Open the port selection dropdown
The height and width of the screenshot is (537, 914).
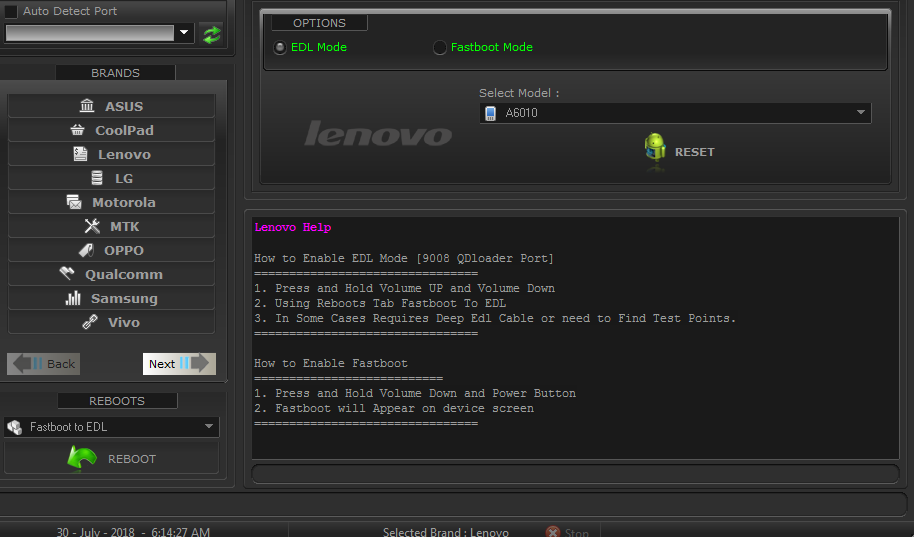pos(184,33)
